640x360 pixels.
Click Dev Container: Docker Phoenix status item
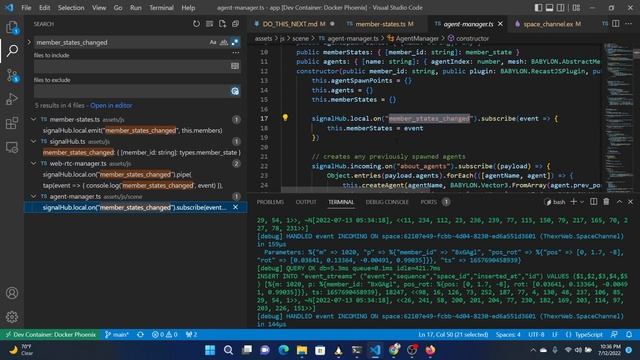coord(50,334)
